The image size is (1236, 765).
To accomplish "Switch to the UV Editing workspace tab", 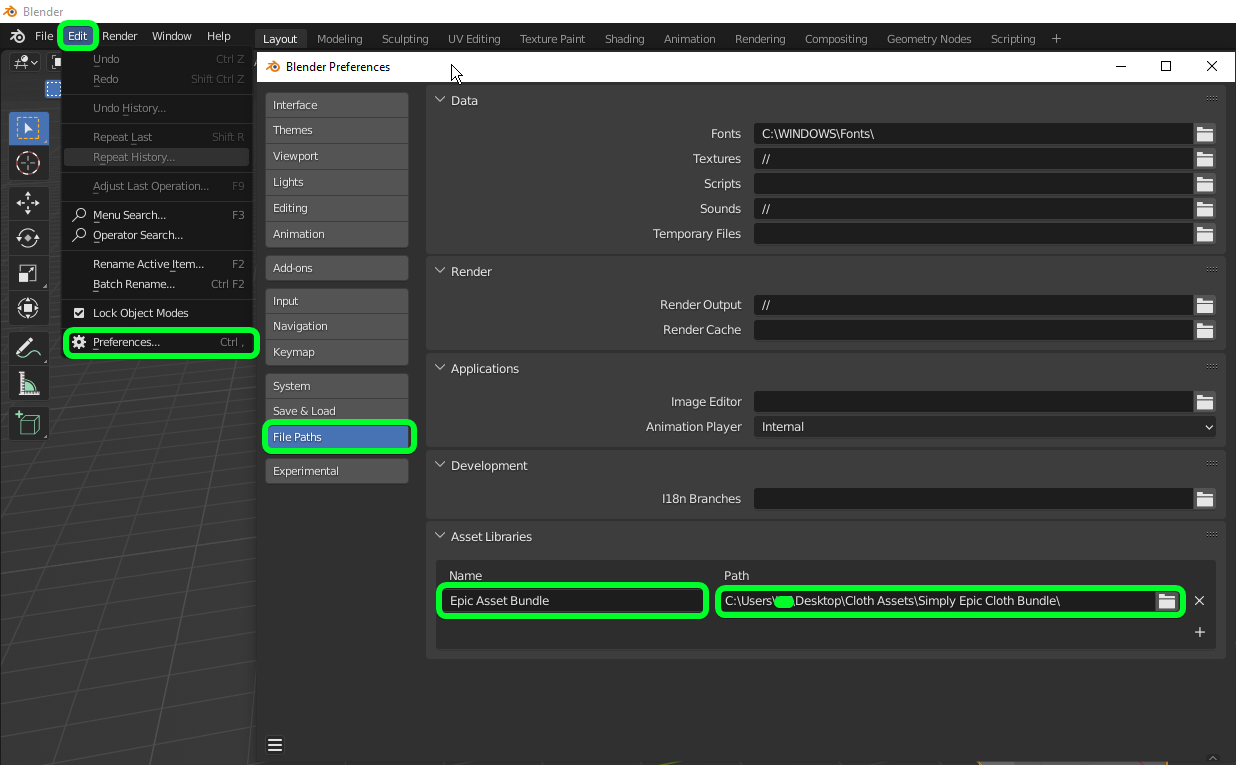I will pos(474,39).
